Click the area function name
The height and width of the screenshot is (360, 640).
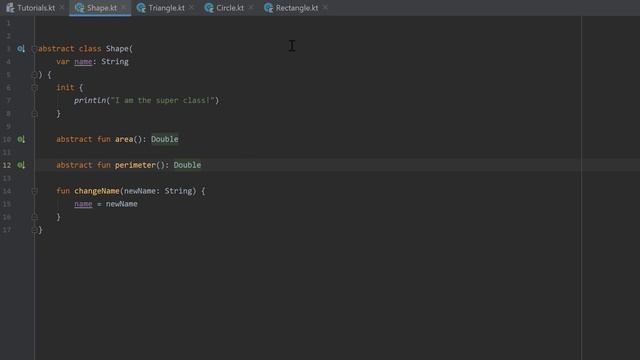[x=124, y=139]
